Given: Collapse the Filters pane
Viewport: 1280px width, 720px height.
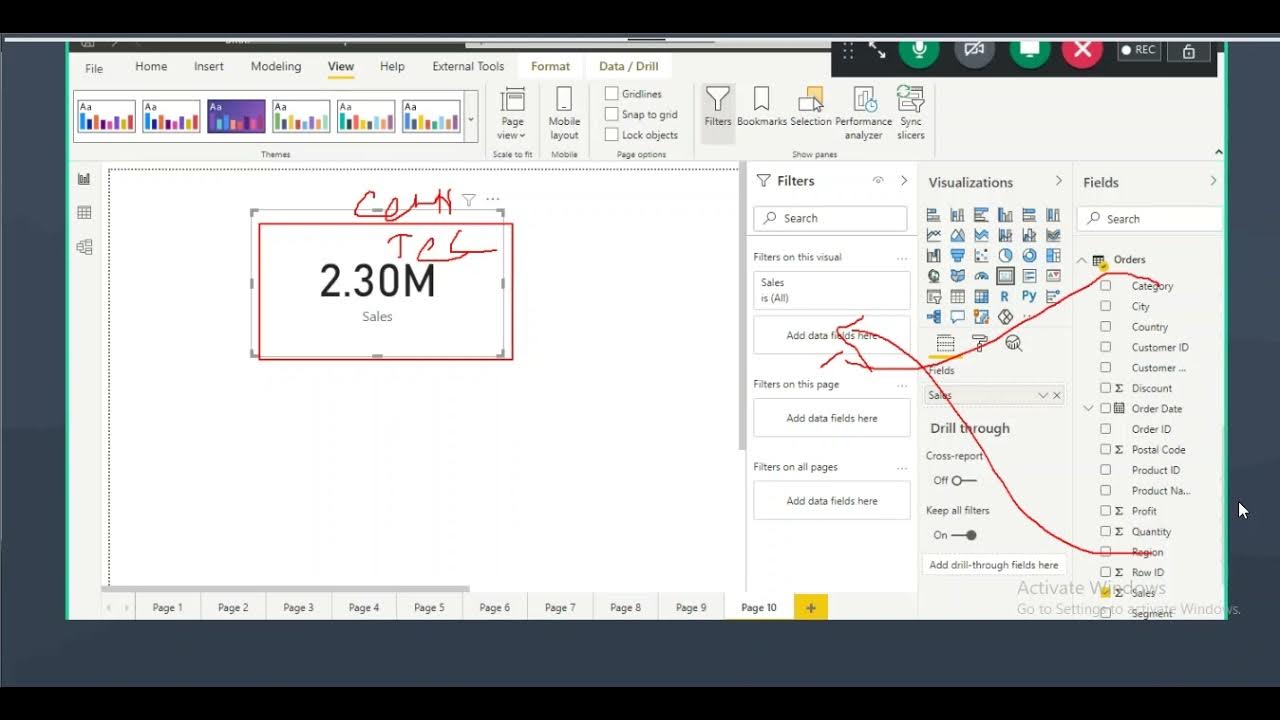Looking at the screenshot, I should click(904, 181).
